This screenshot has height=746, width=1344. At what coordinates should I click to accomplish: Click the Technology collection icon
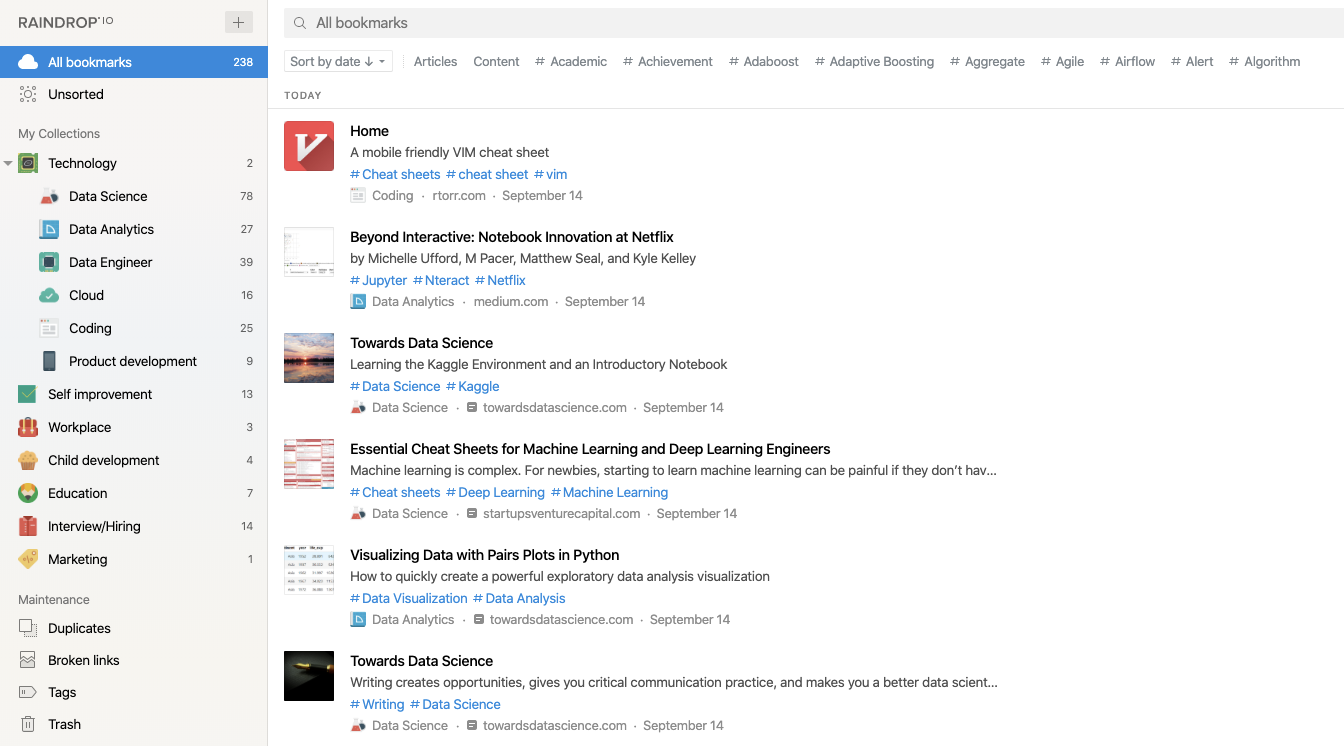(28, 163)
